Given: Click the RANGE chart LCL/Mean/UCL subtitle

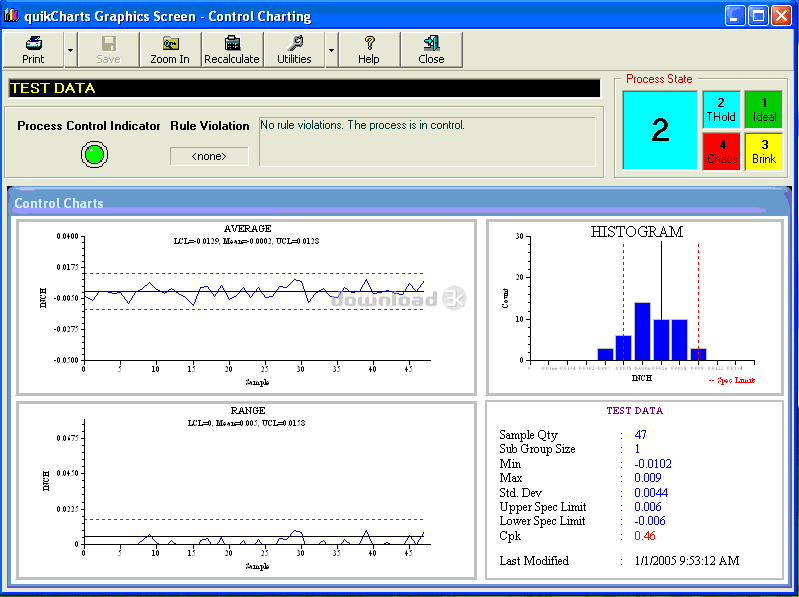Looking at the screenshot, I should [x=247, y=423].
